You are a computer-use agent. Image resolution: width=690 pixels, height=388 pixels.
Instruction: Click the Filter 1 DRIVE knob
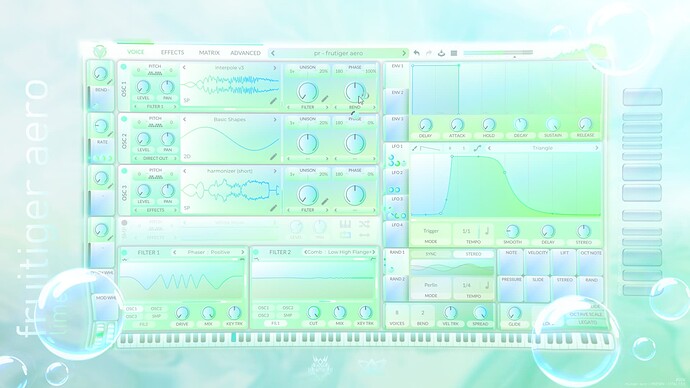(182, 313)
